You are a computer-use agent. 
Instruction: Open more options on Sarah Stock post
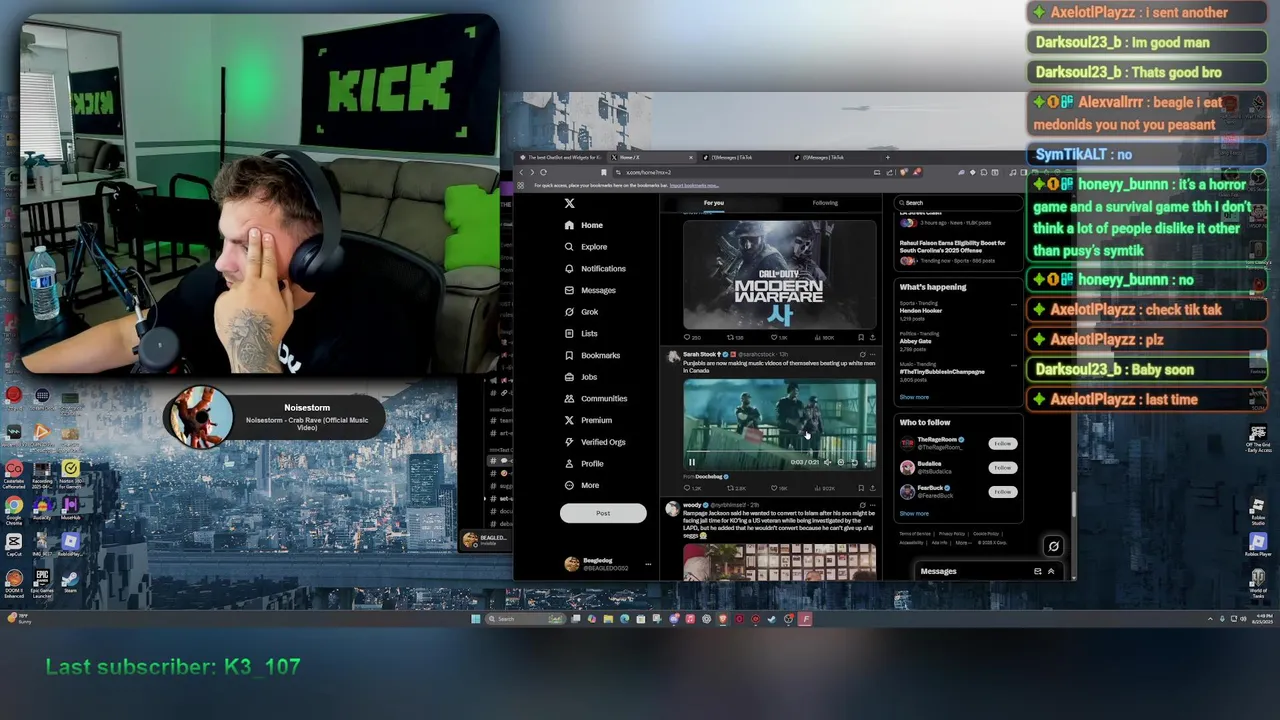(x=872, y=354)
